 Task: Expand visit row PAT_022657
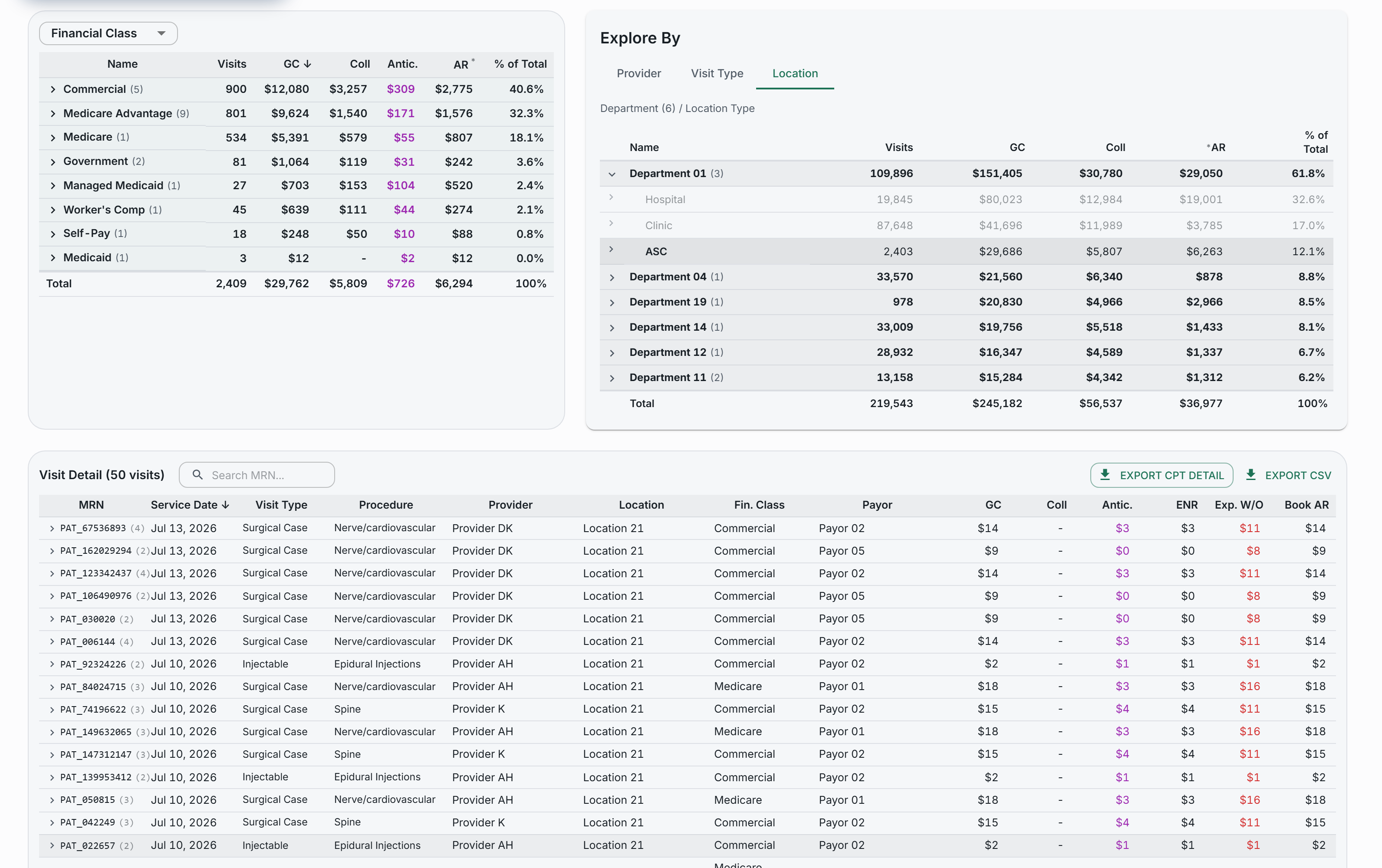pos(52,845)
